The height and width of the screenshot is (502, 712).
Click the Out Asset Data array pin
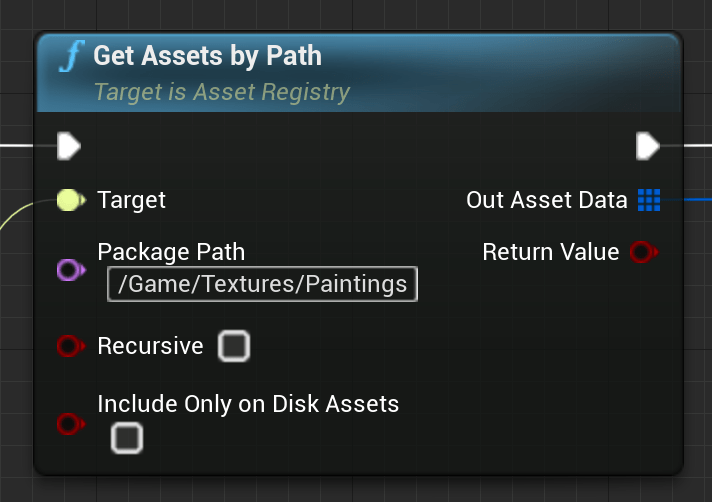pyautogui.click(x=649, y=200)
